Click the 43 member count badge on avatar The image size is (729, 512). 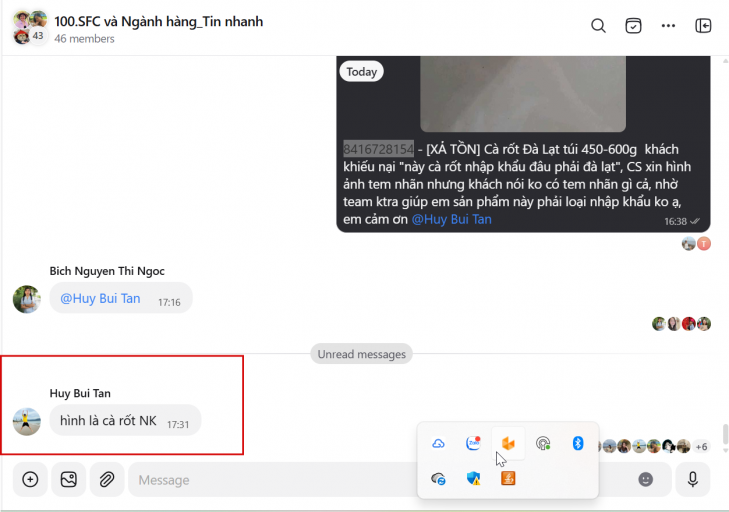click(38, 36)
